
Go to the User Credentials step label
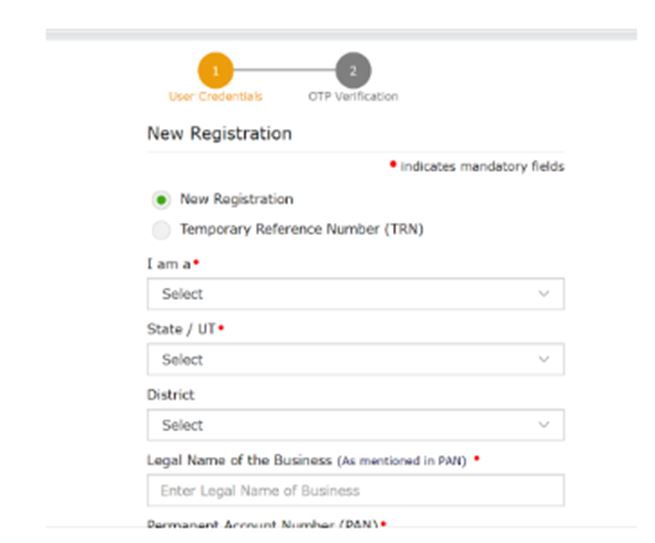pos(216,96)
